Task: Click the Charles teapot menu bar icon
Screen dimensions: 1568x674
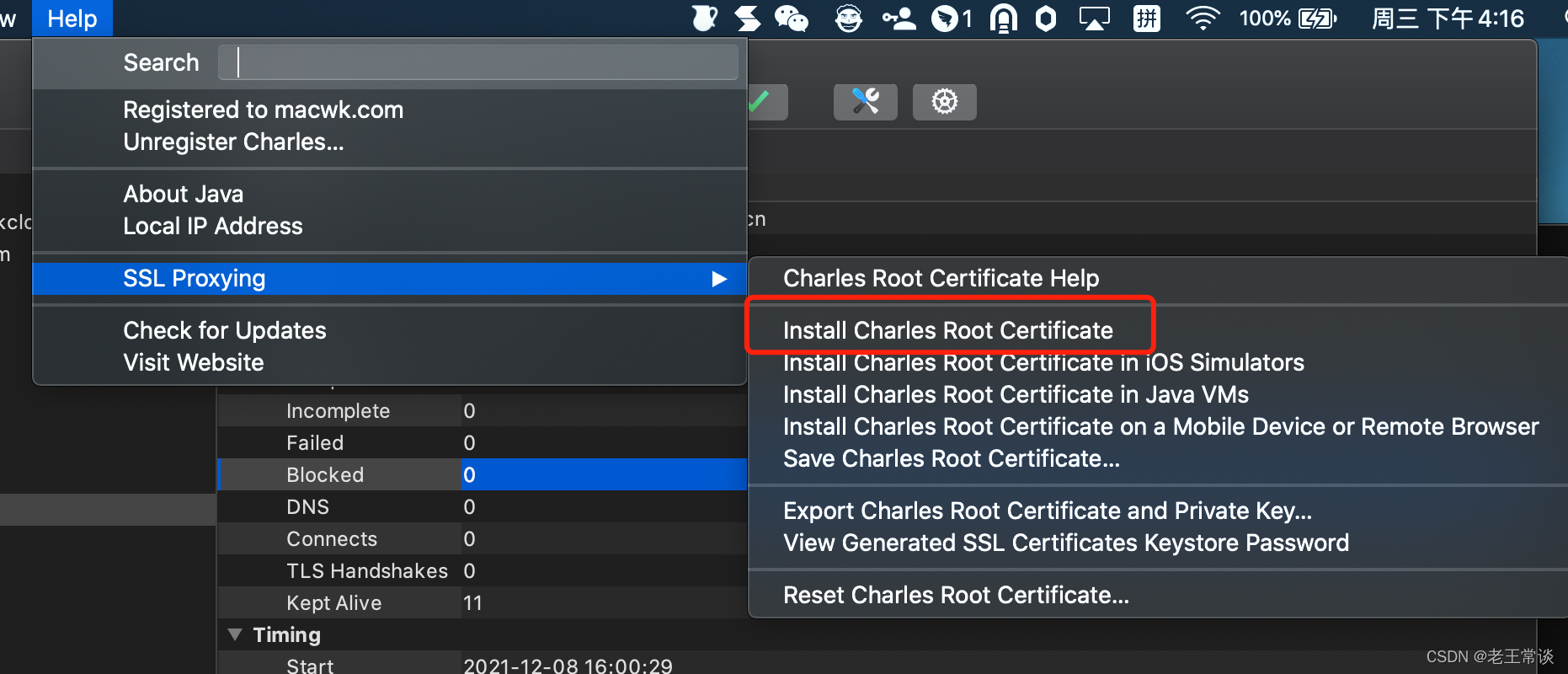Action: (x=704, y=19)
